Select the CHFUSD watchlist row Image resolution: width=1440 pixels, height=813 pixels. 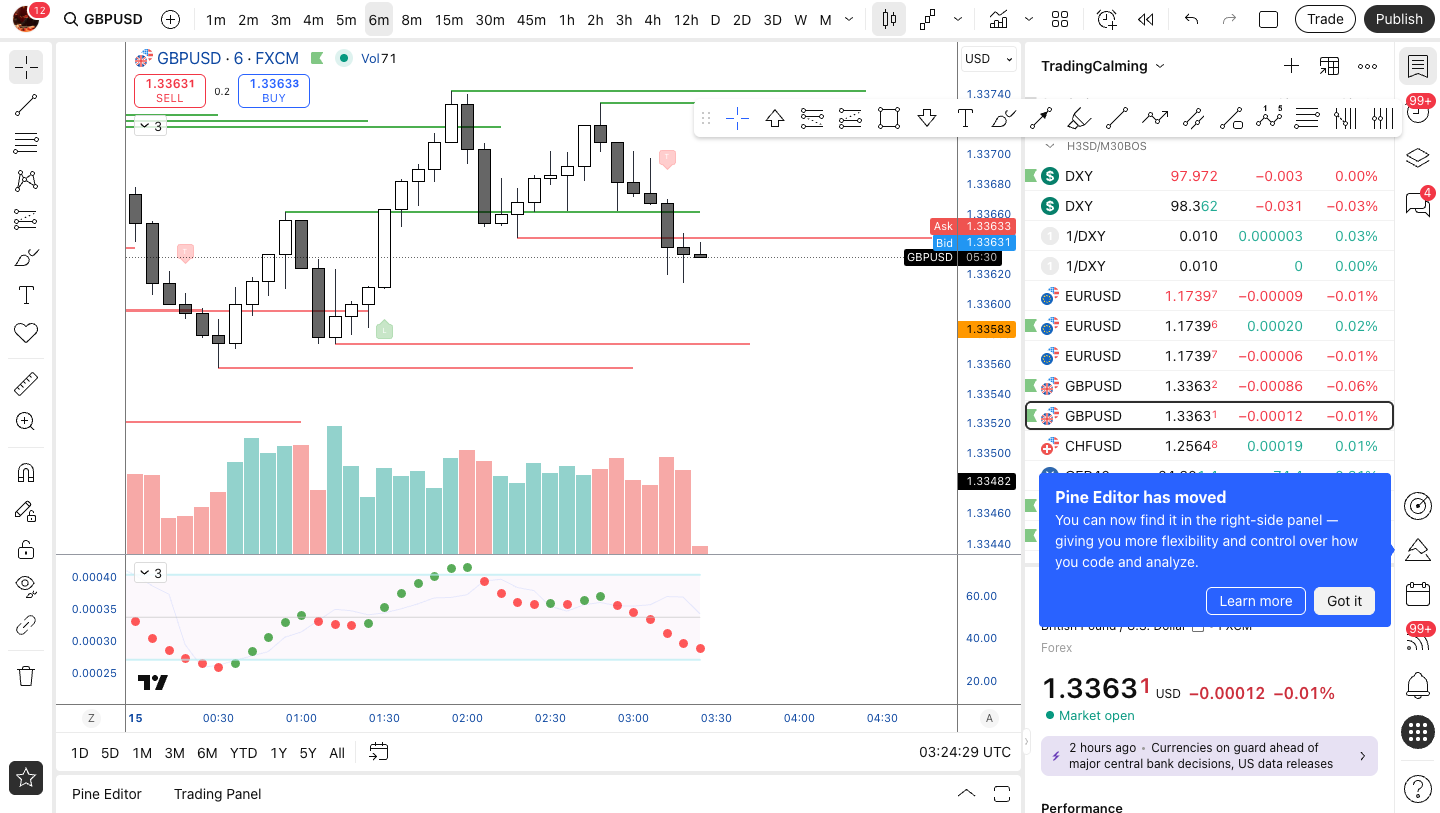click(x=1209, y=446)
